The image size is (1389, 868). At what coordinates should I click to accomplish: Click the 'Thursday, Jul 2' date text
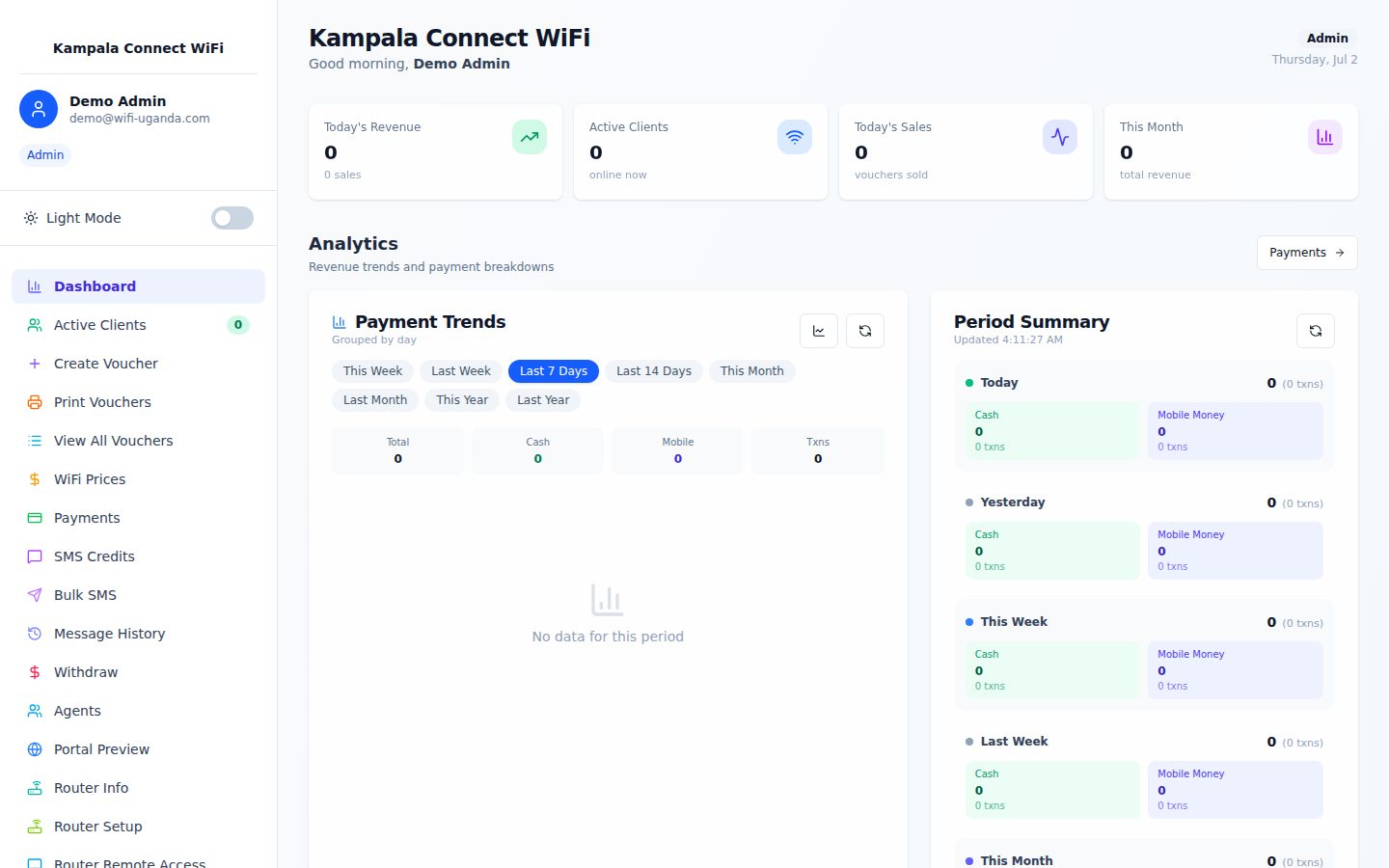tap(1315, 60)
